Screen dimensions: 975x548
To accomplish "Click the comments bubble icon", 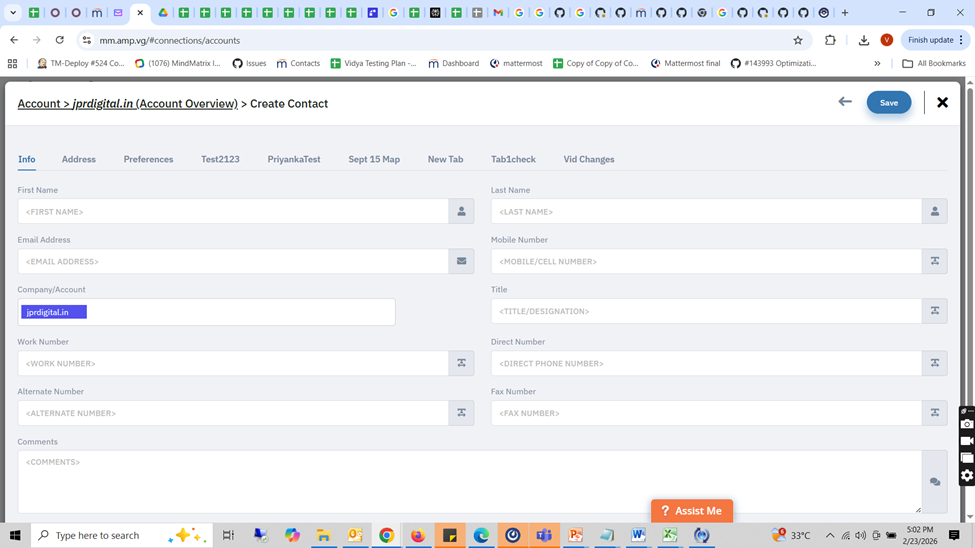I will click(934, 482).
